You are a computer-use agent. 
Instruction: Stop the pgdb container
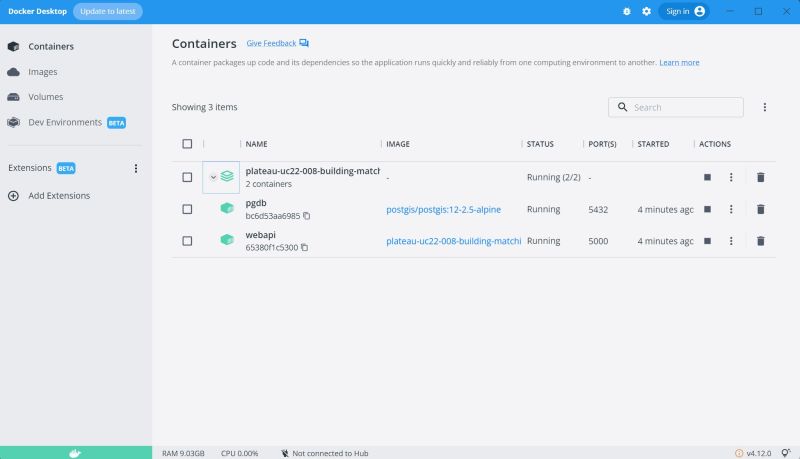pyautogui.click(x=707, y=209)
